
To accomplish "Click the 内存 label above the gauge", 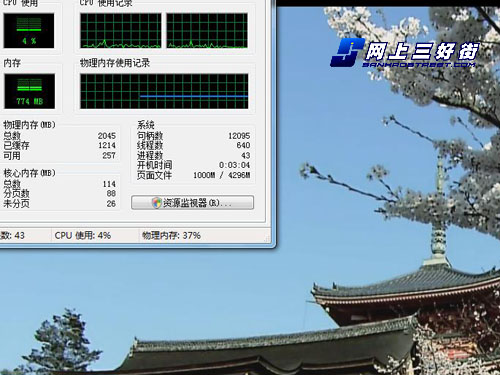I will 12,63.
